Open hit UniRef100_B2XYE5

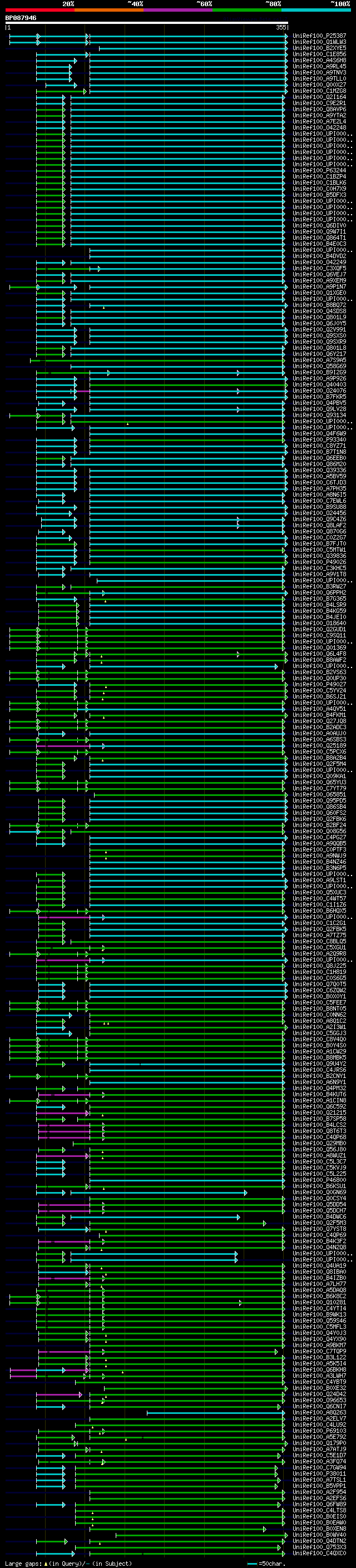[319, 48]
